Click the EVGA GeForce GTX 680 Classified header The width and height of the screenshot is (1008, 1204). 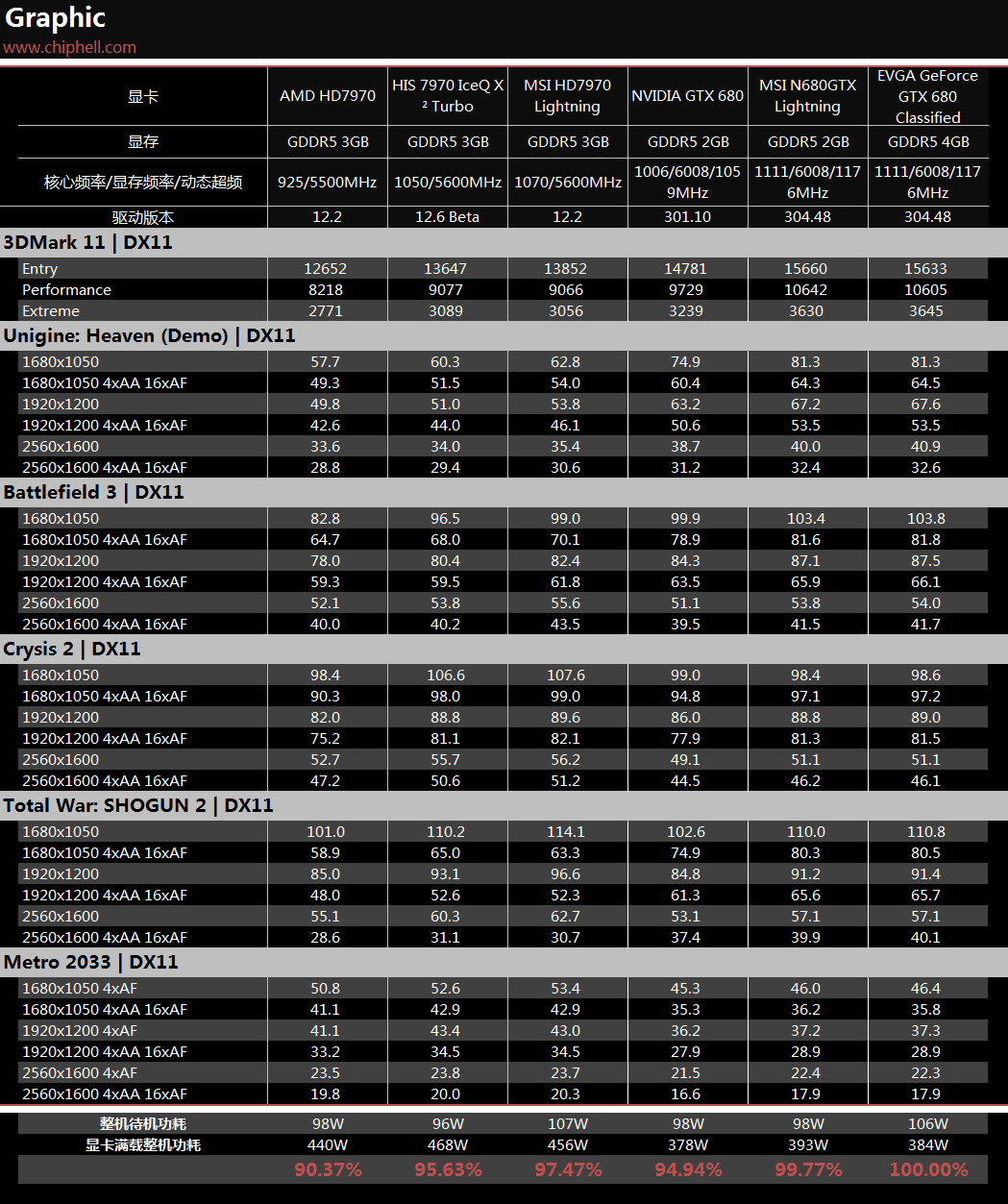pos(928,96)
